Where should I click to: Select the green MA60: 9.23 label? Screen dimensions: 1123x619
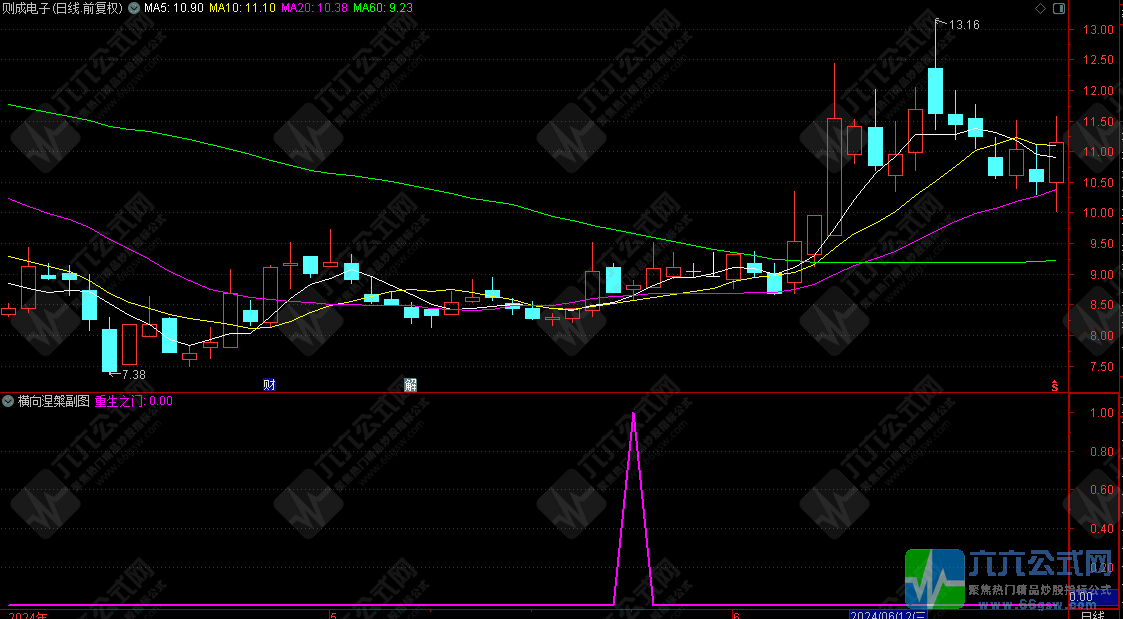point(385,8)
